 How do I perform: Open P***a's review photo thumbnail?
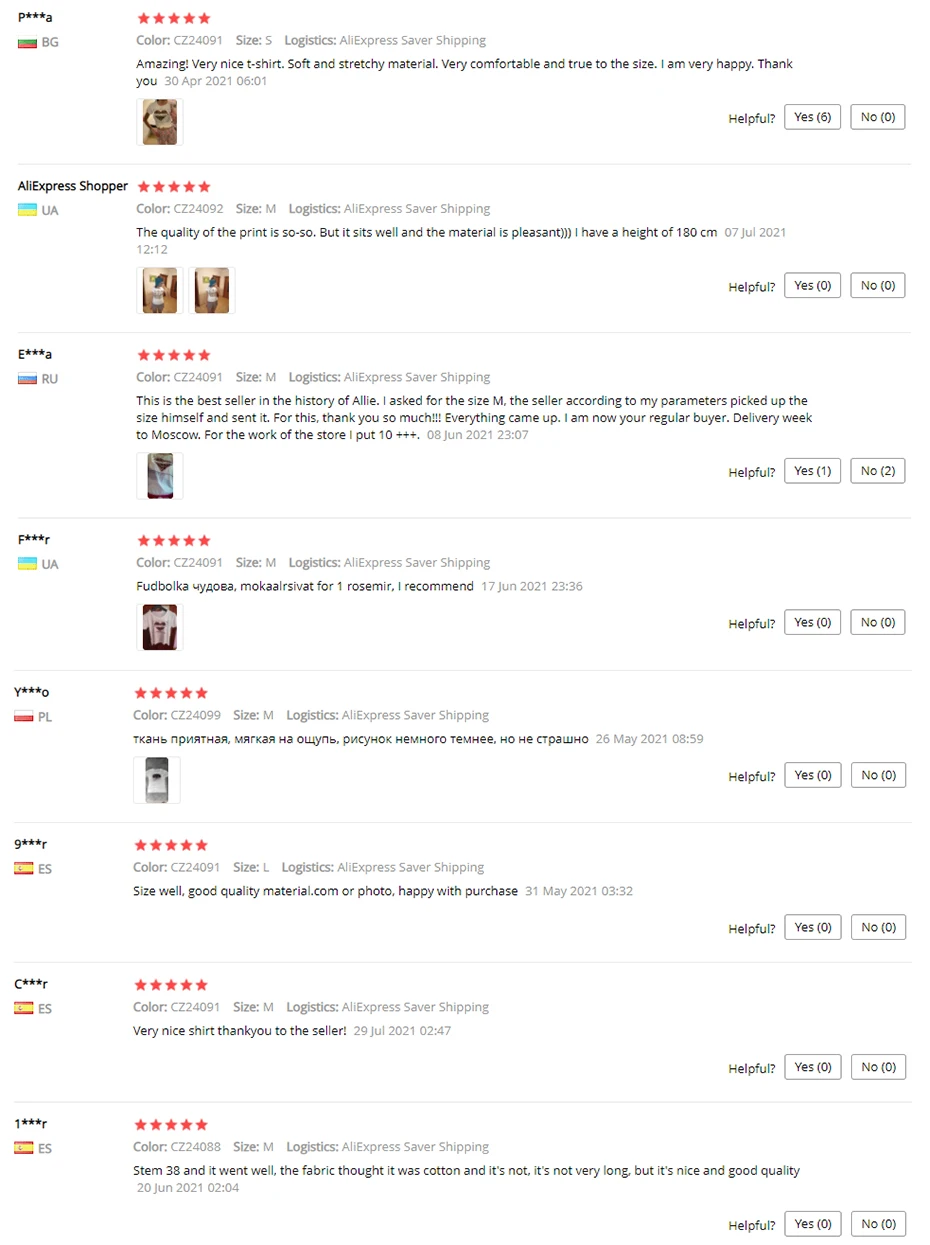pyautogui.click(x=160, y=122)
